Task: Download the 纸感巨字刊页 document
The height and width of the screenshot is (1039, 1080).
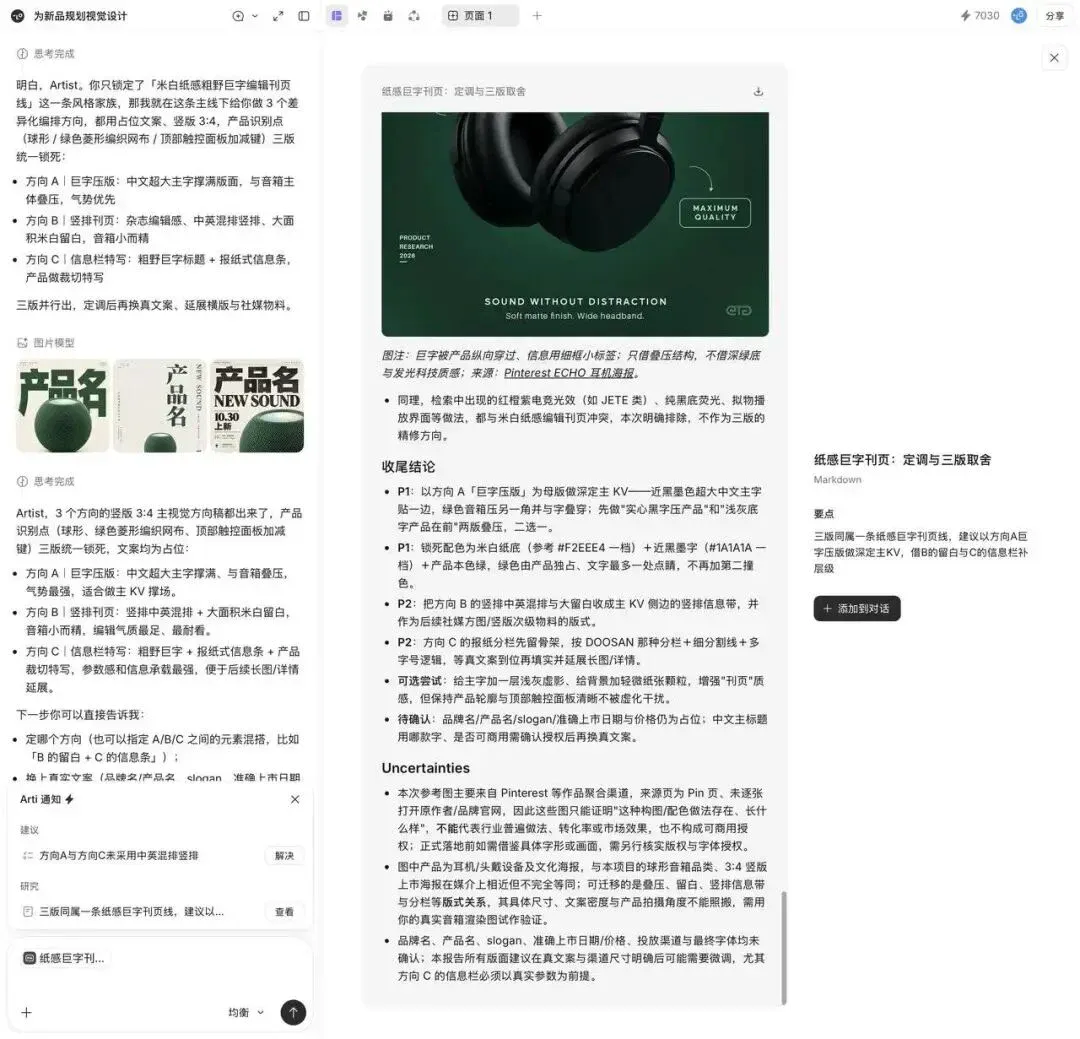Action: click(758, 91)
